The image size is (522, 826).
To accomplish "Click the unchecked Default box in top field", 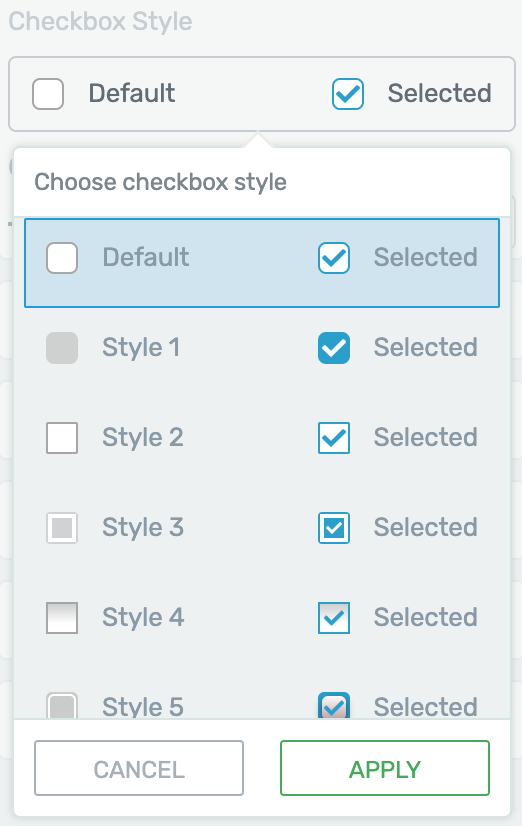I will pyautogui.click(x=48, y=94).
